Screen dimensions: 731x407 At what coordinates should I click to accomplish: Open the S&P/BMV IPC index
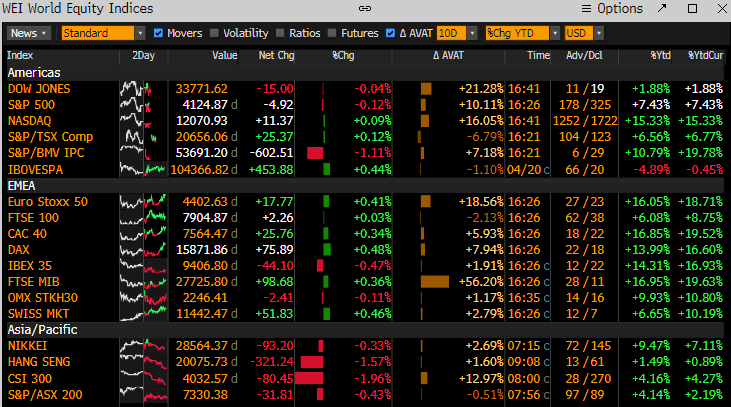[46, 153]
